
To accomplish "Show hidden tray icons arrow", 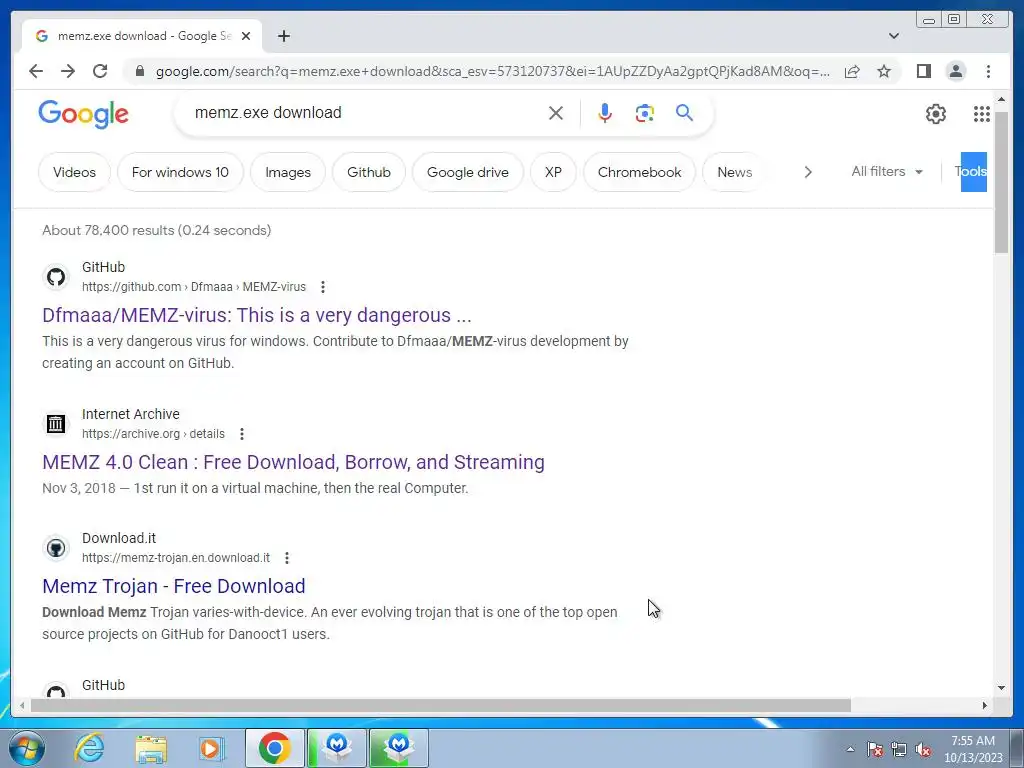I will (850, 749).
